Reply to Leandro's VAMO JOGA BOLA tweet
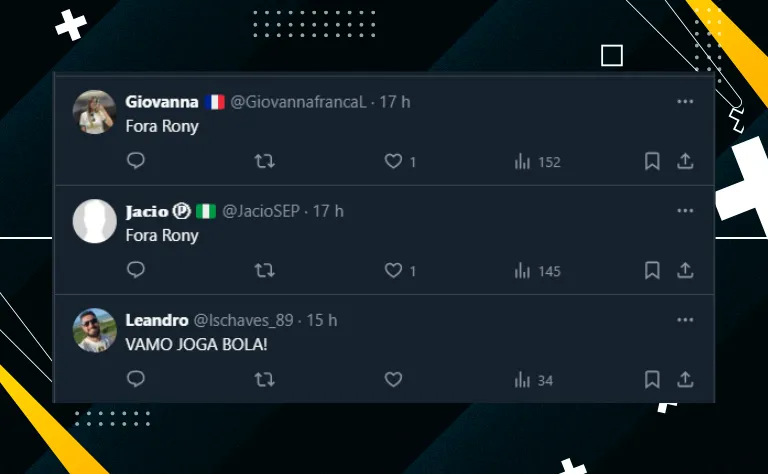This screenshot has width=768, height=474. (136, 379)
